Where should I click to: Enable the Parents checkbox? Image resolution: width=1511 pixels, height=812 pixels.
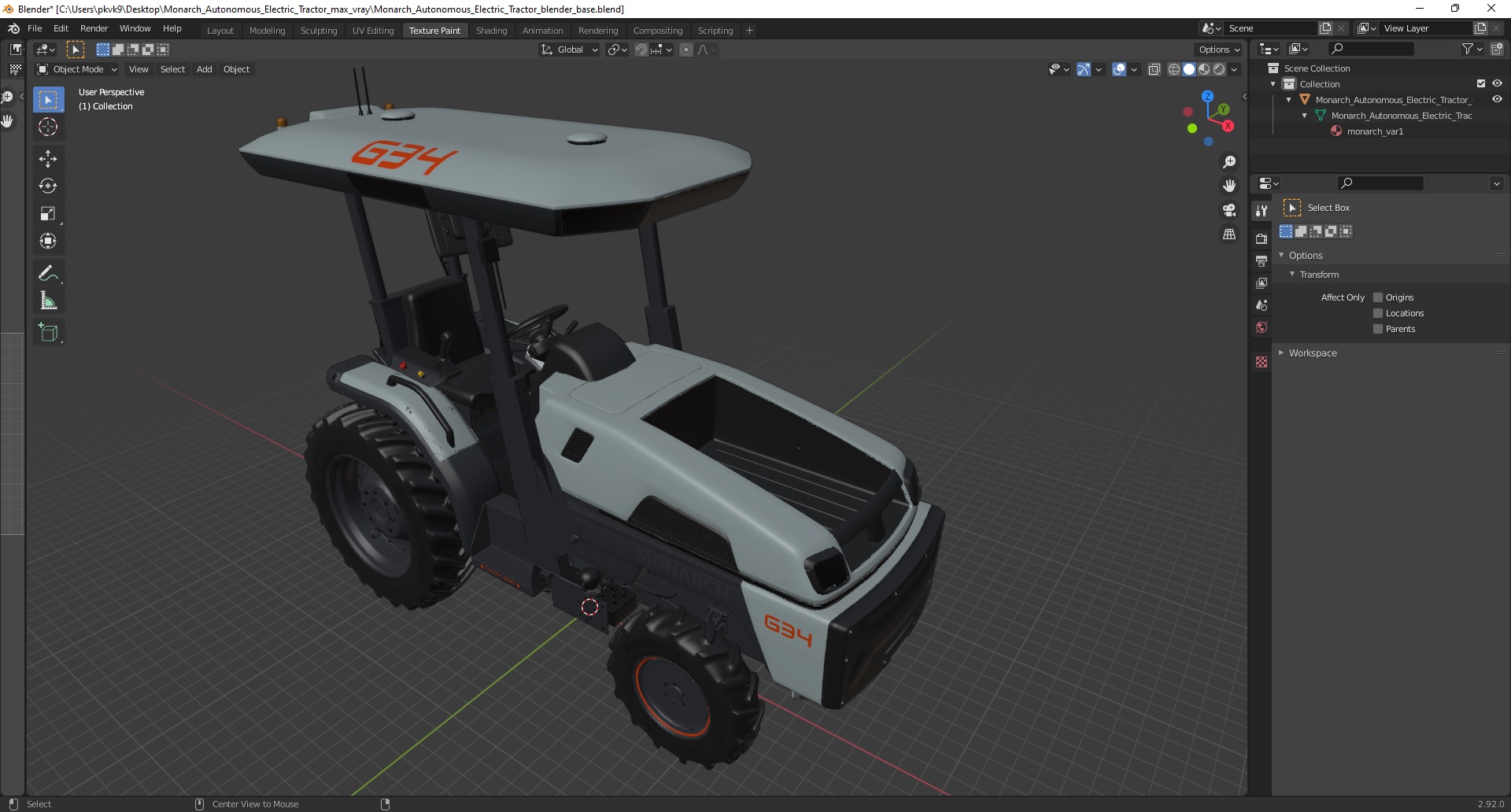(x=1378, y=329)
